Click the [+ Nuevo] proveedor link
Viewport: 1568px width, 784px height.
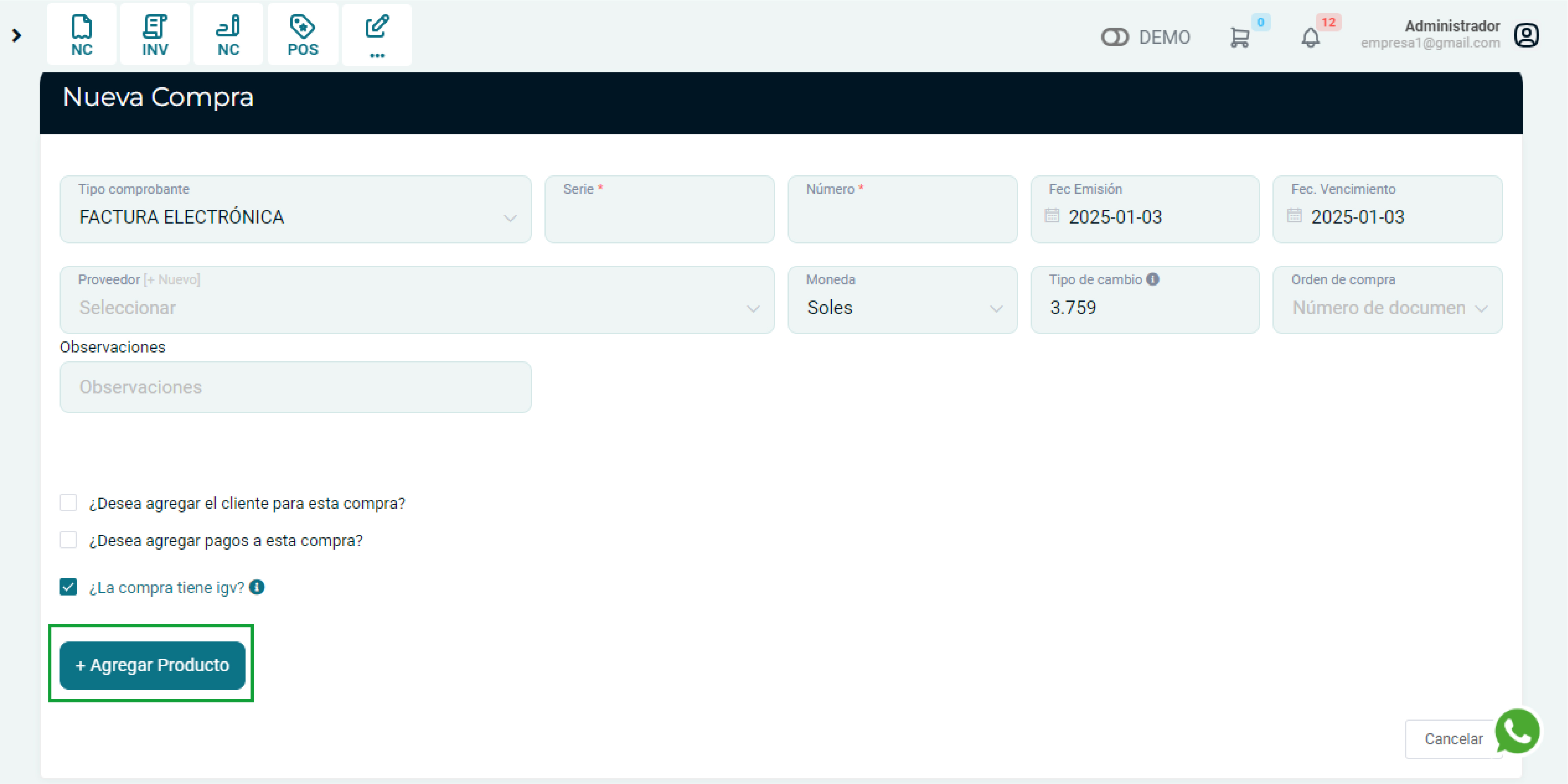pyautogui.click(x=172, y=279)
